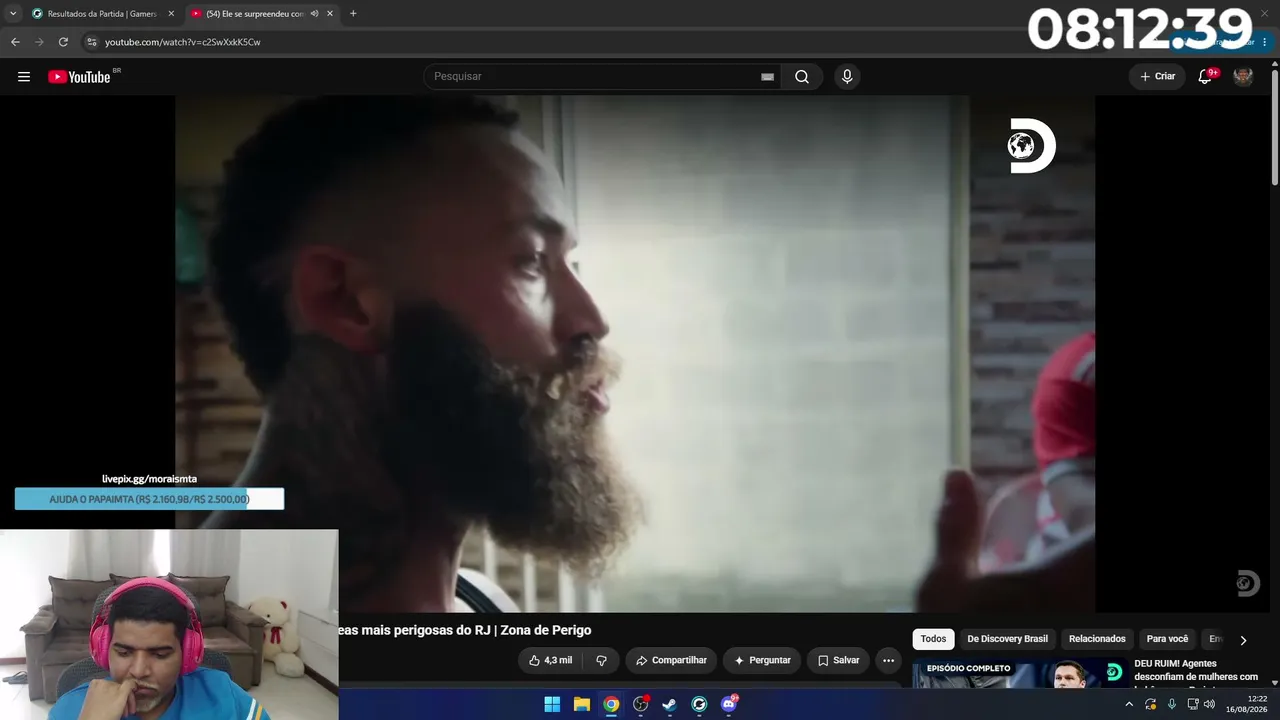Close the YouTube video tab
Image resolution: width=1280 pixels, height=720 pixels.
[x=330, y=14]
